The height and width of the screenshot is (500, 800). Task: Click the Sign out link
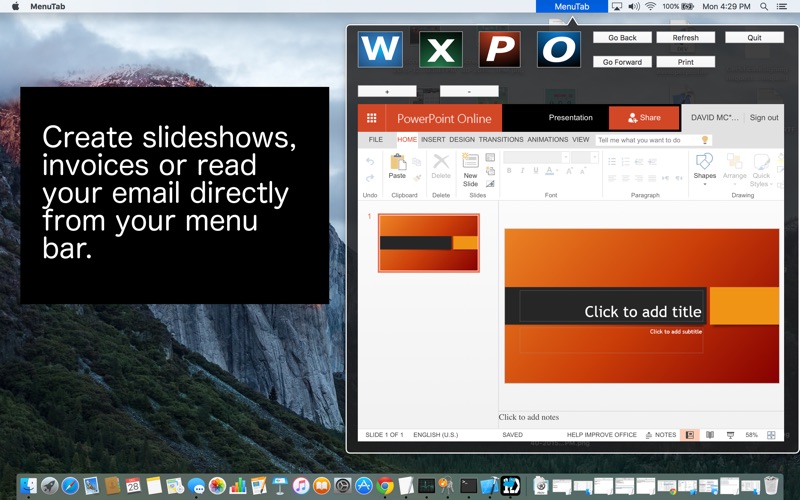(x=764, y=117)
